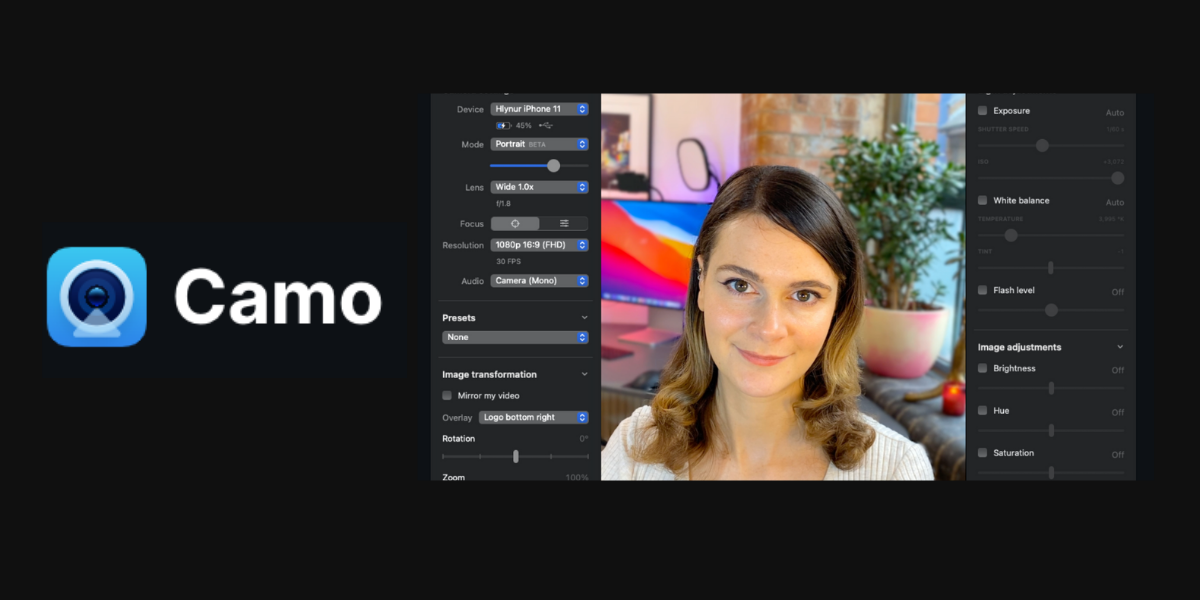Open the Audio dropdown Camera (Mono)

coord(539,281)
